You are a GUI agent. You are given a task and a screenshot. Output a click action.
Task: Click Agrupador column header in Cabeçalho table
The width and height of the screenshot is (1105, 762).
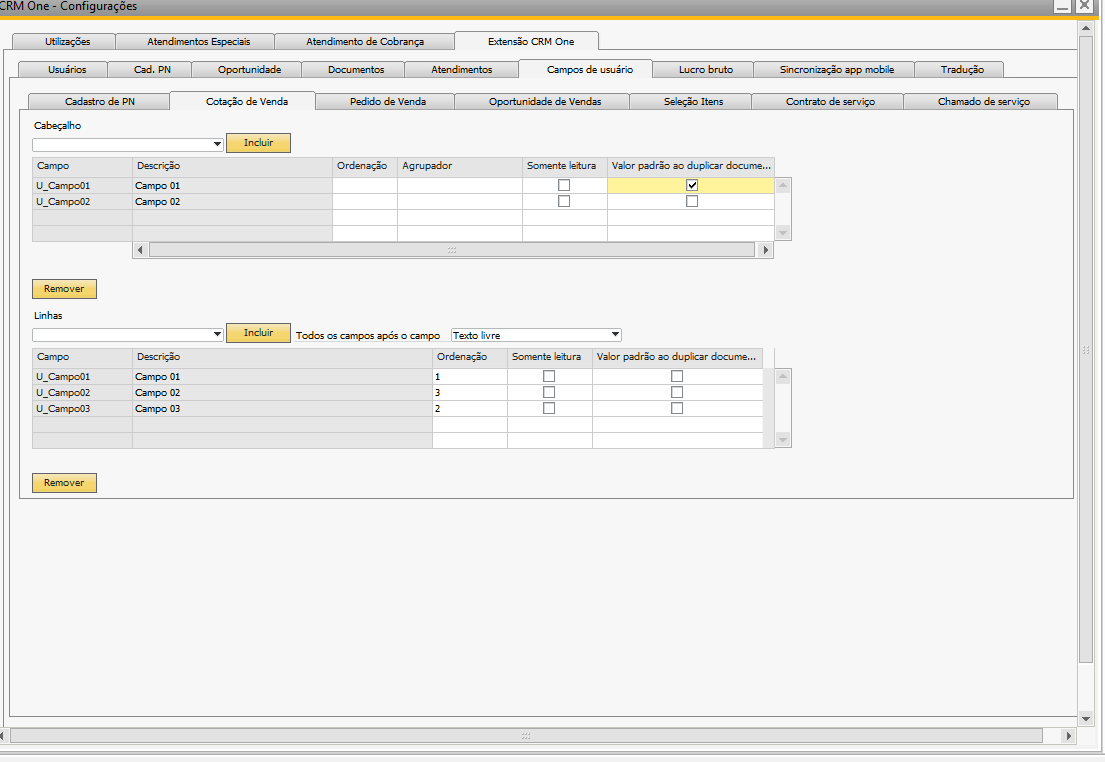tap(459, 166)
